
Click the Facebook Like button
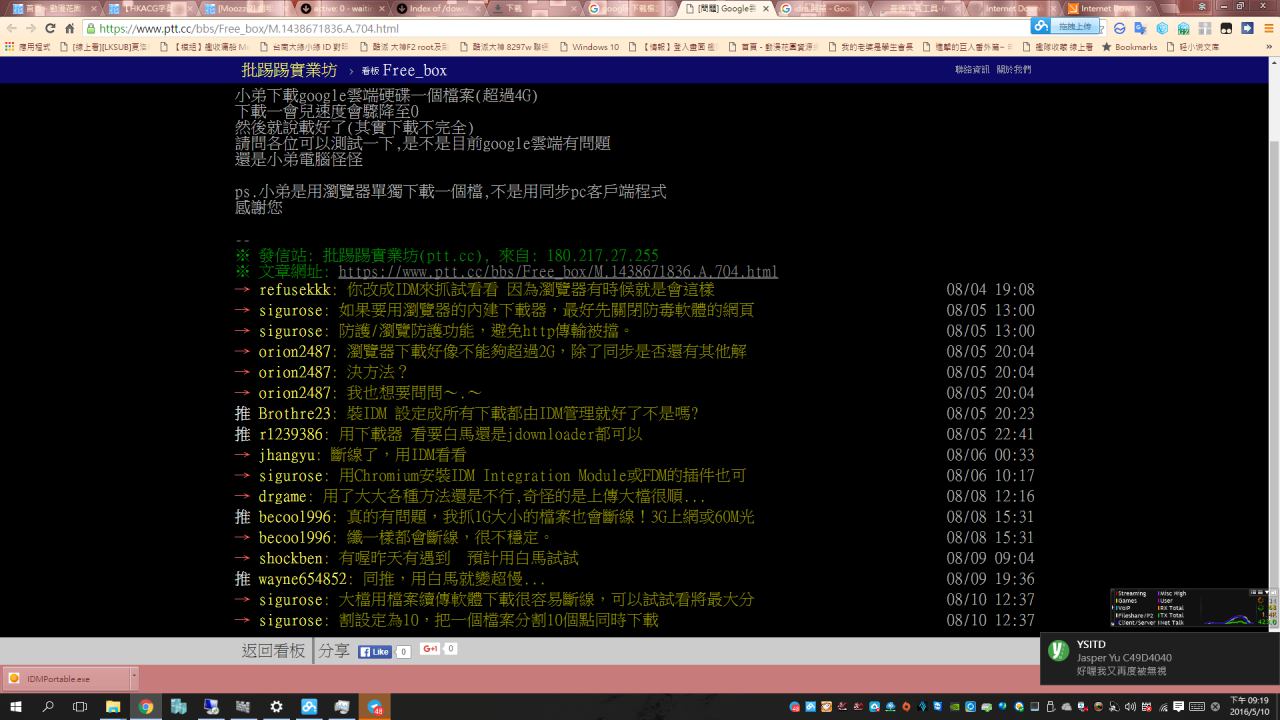375,651
